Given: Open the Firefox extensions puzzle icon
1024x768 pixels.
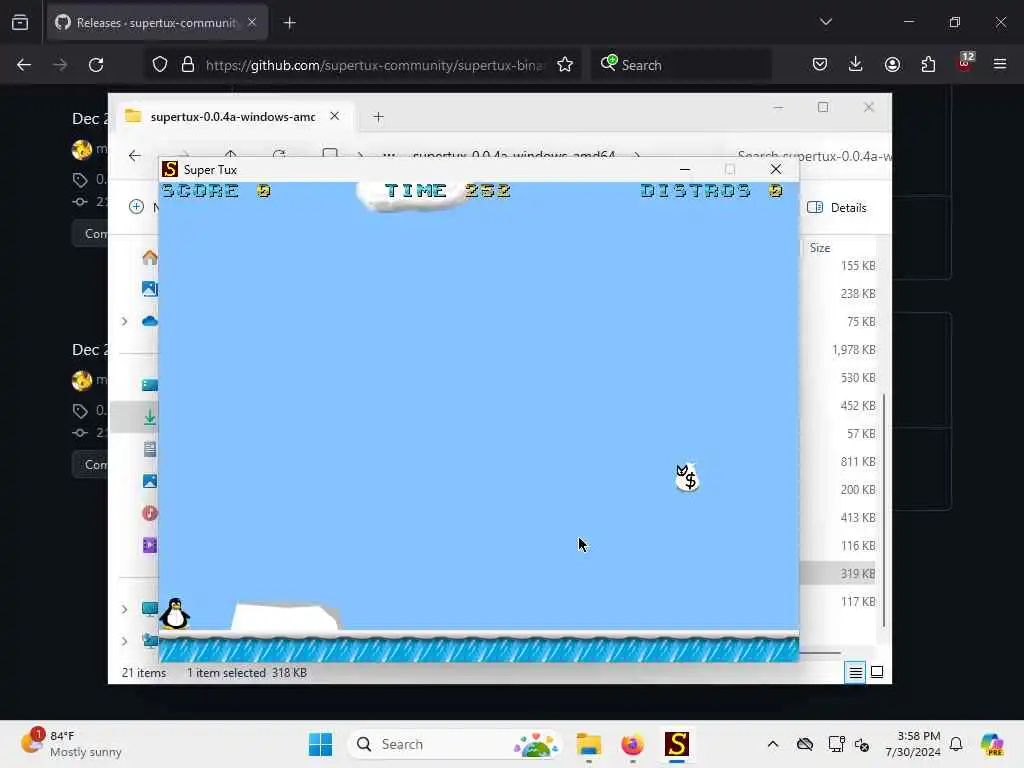Looking at the screenshot, I should (x=928, y=65).
